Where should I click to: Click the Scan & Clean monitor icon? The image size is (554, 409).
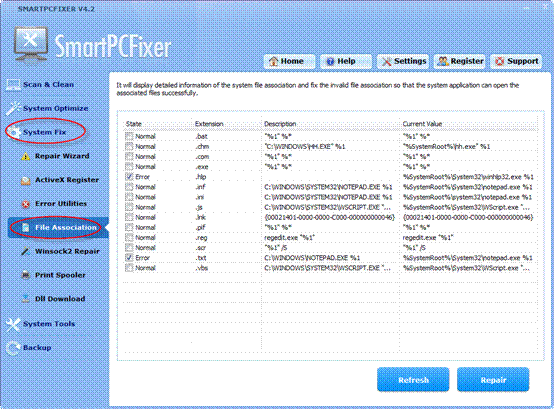coord(13,85)
